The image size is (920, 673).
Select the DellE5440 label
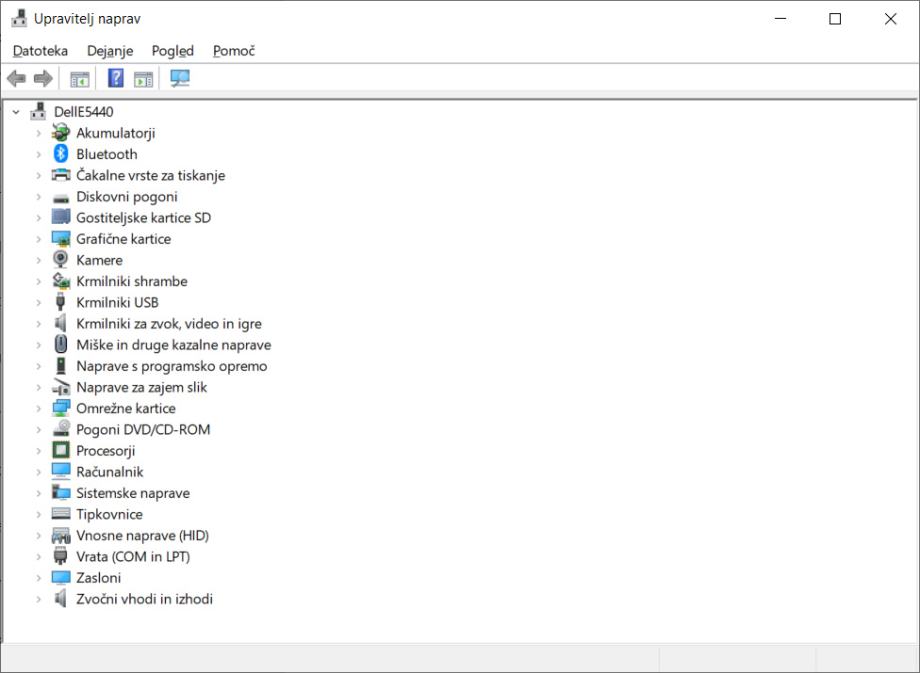tap(83, 111)
